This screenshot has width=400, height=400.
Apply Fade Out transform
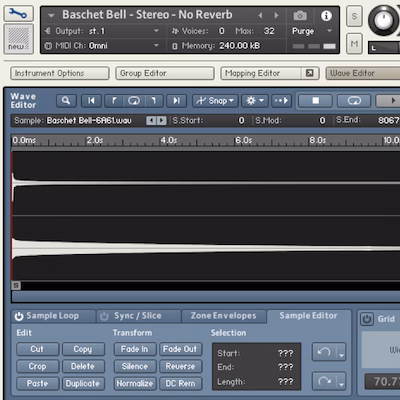pos(180,349)
